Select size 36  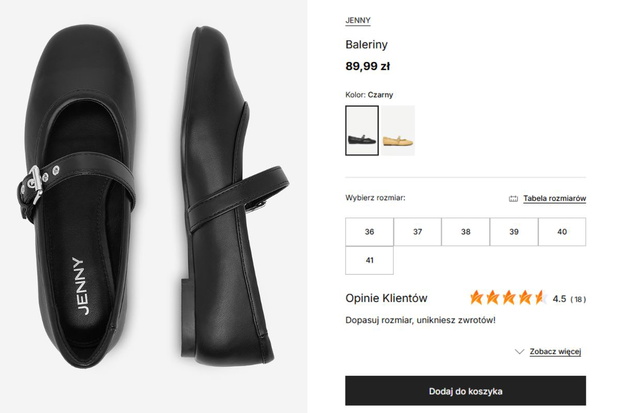click(369, 231)
